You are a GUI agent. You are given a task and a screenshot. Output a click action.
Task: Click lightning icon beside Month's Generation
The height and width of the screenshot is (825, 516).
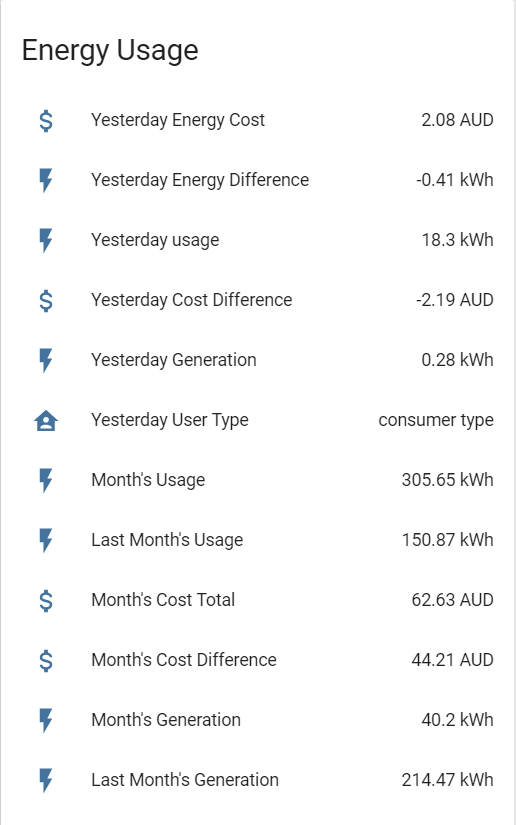(x=46, y=720)
